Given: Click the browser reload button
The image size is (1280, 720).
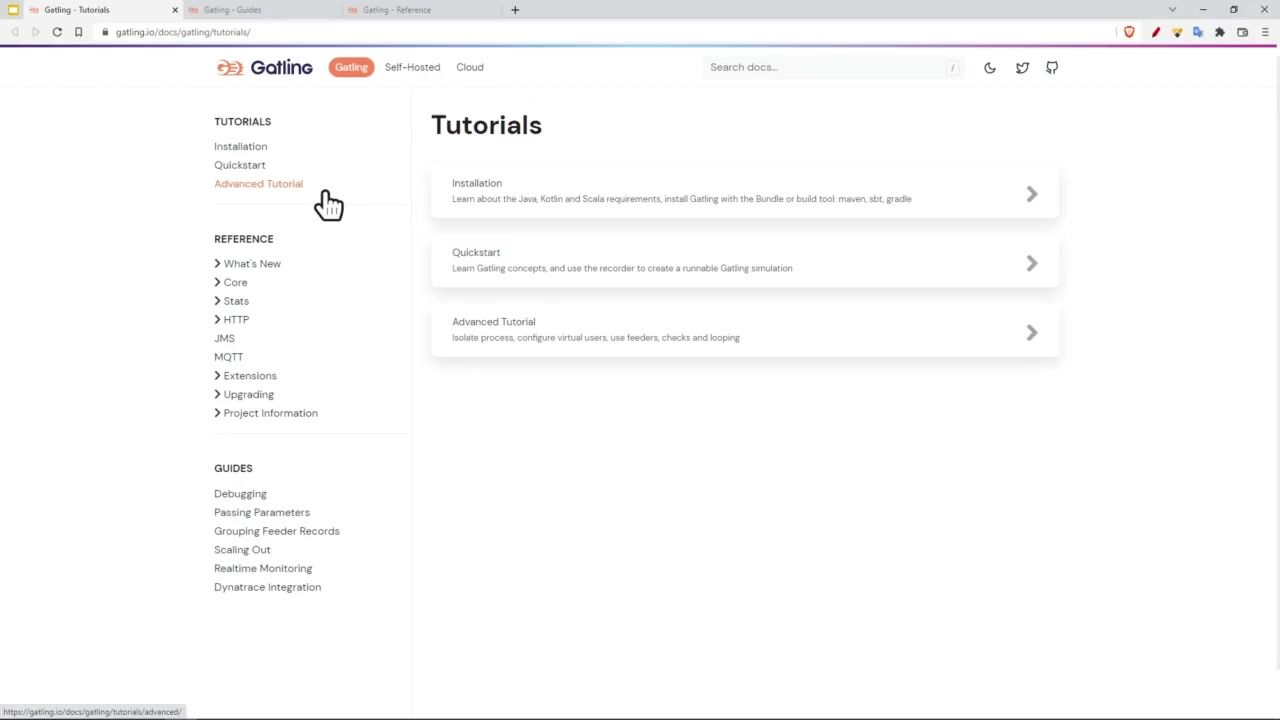Looking at the screenshot, I should click(x=57, y=32).
